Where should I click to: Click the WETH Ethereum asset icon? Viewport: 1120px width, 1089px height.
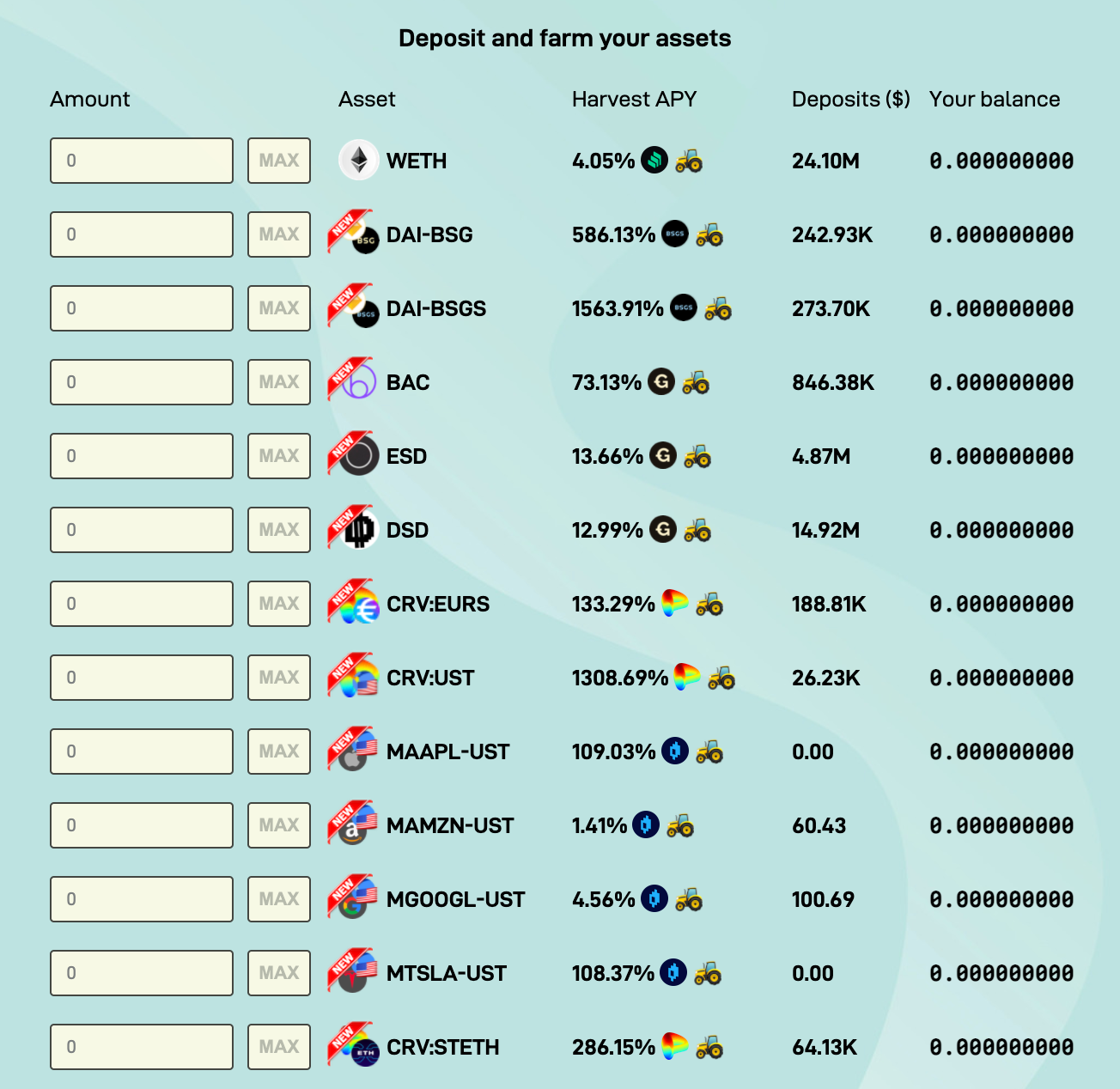coord(358,160)
